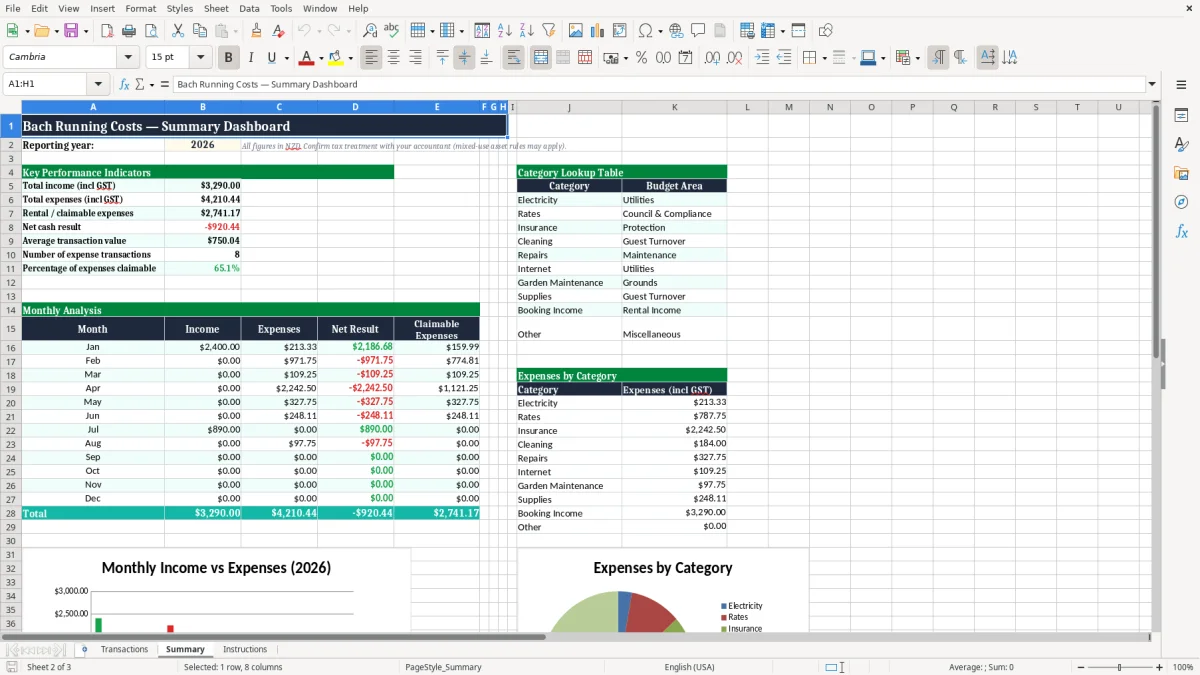Activate Clone Formatting paintbrush
The width and height of the screenshot is (1200, 675).
[x=257, y=31]
